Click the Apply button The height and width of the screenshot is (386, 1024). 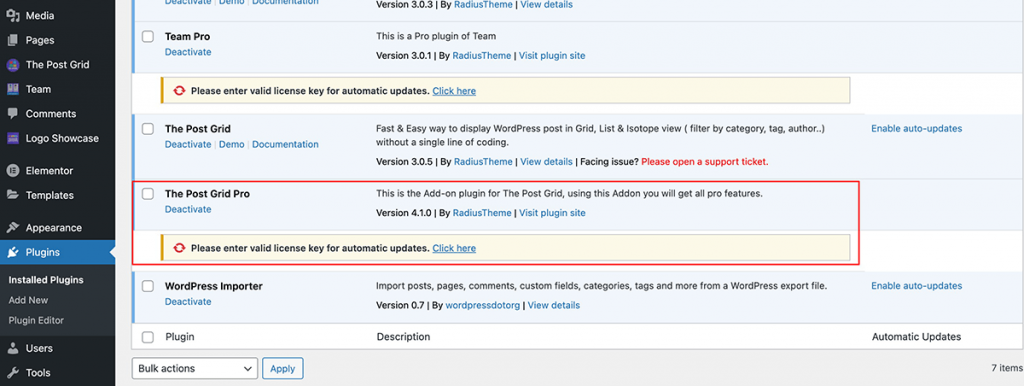pos(283,368)
